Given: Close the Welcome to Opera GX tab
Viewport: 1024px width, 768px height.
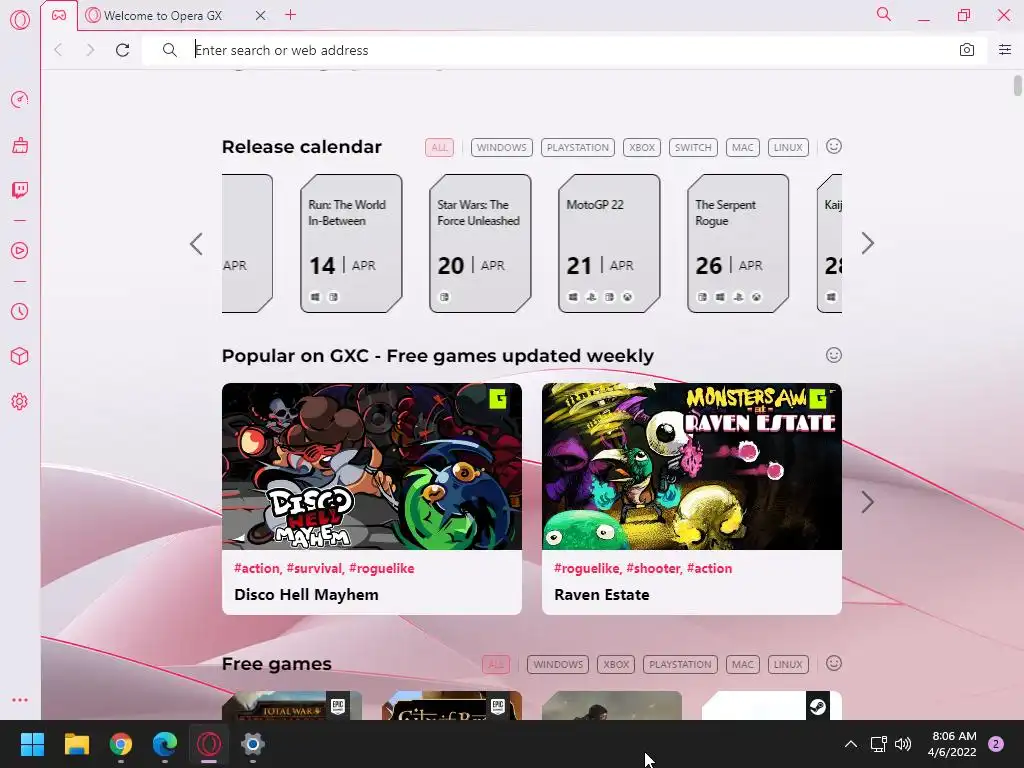Looking at the screenshot, I should 260,15.
